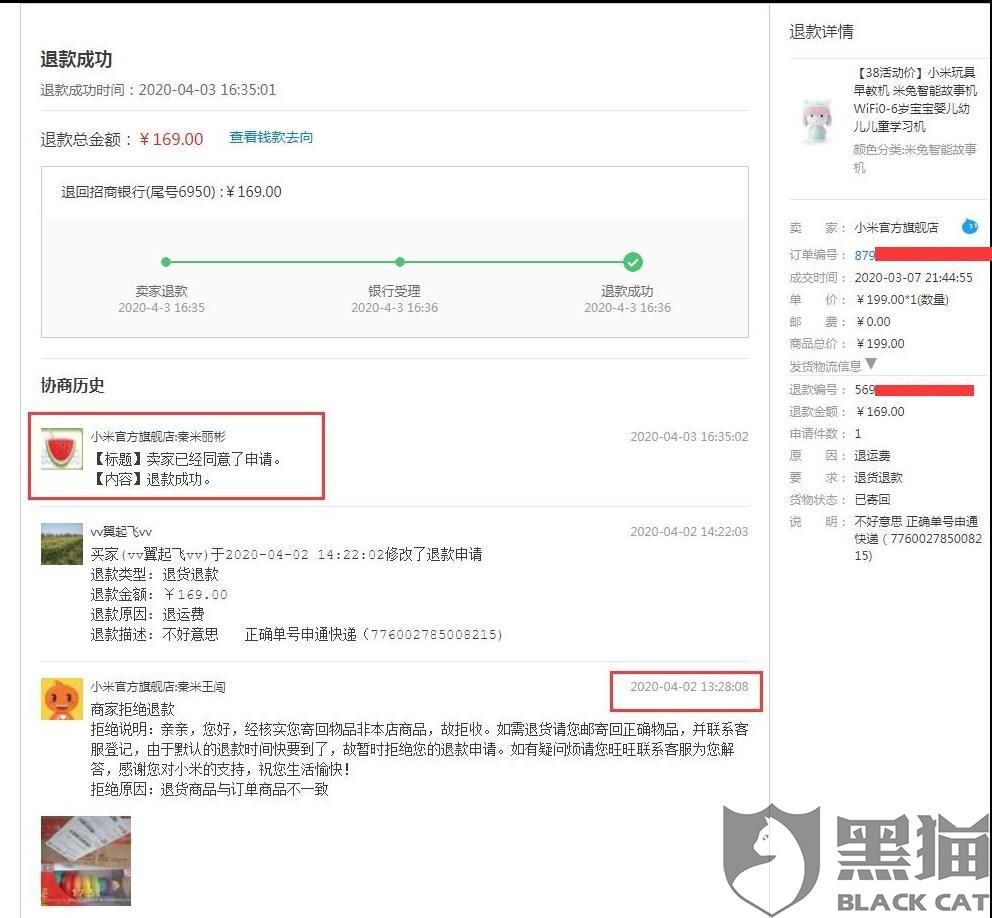Image resolution: width=992 pixels, height=918 pixels.
Task: Click the username vv翼起飞vv
Action: click(x=121, y=531)
